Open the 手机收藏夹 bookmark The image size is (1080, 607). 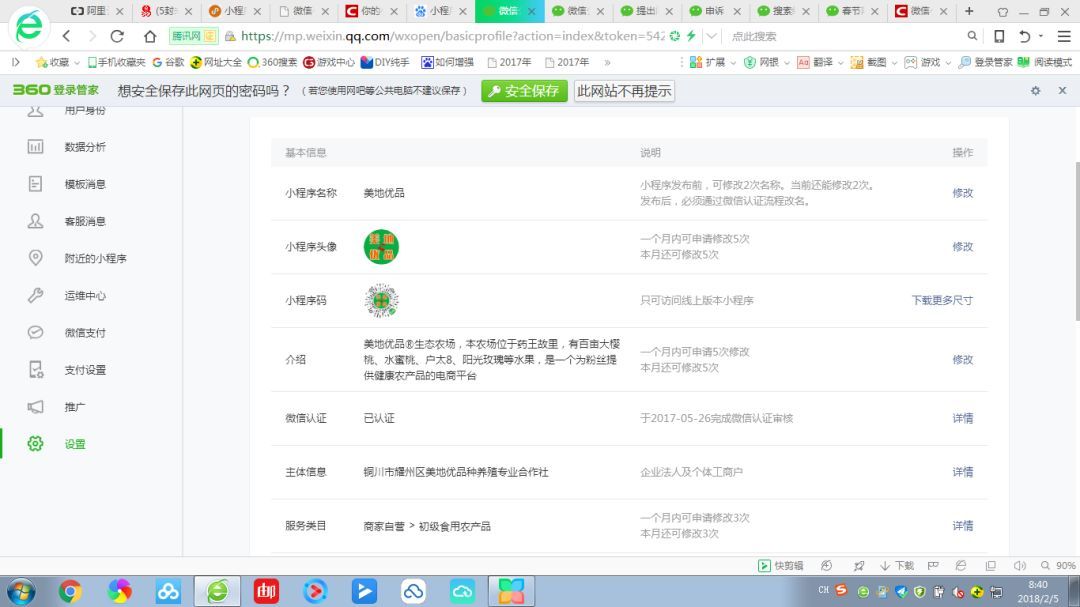(x=116, y=62)
